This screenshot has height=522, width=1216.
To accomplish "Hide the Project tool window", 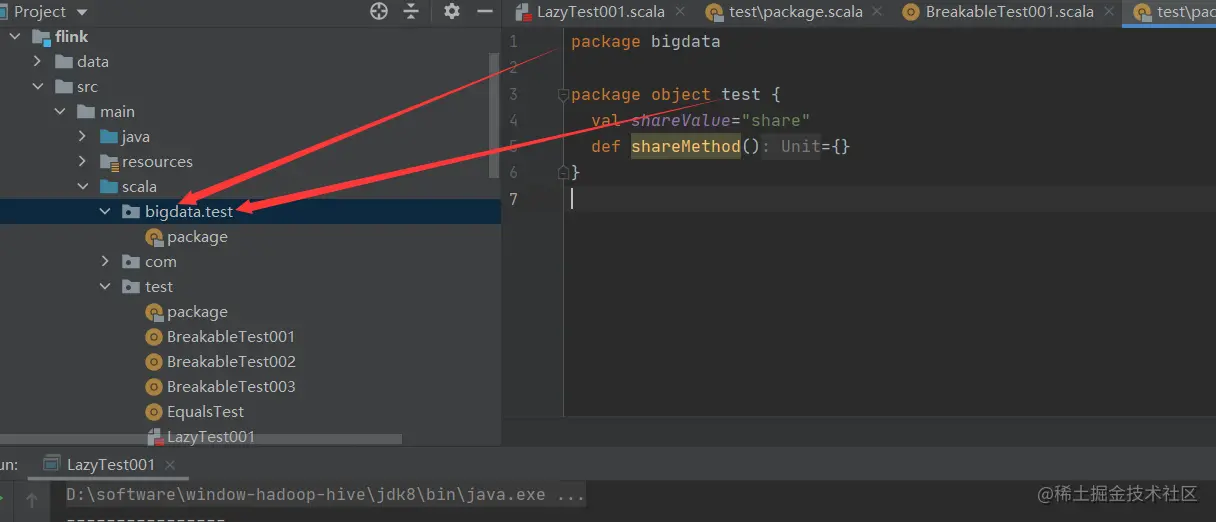I will (x=485, y=12).
